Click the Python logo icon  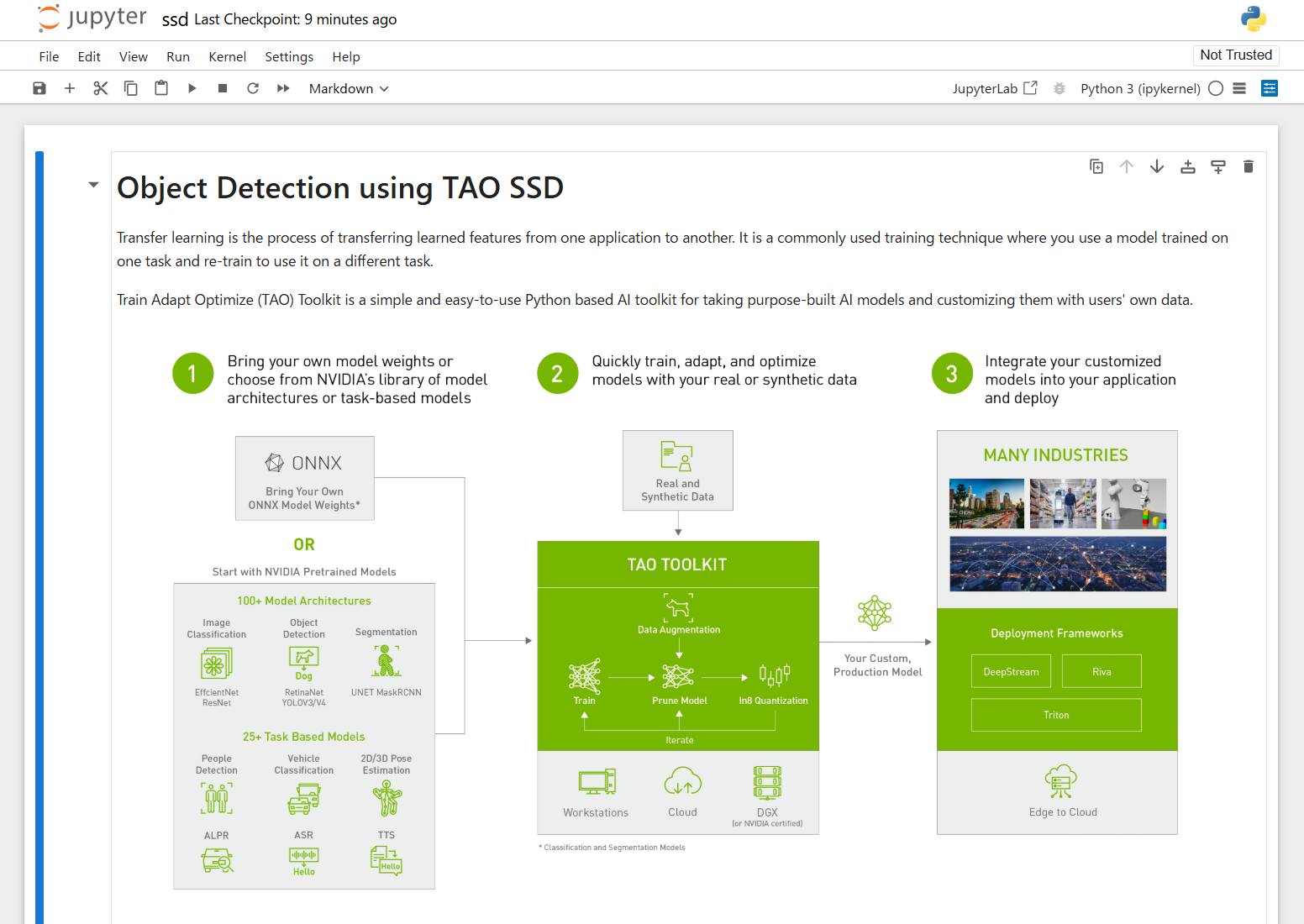[x=1254, y=18]
